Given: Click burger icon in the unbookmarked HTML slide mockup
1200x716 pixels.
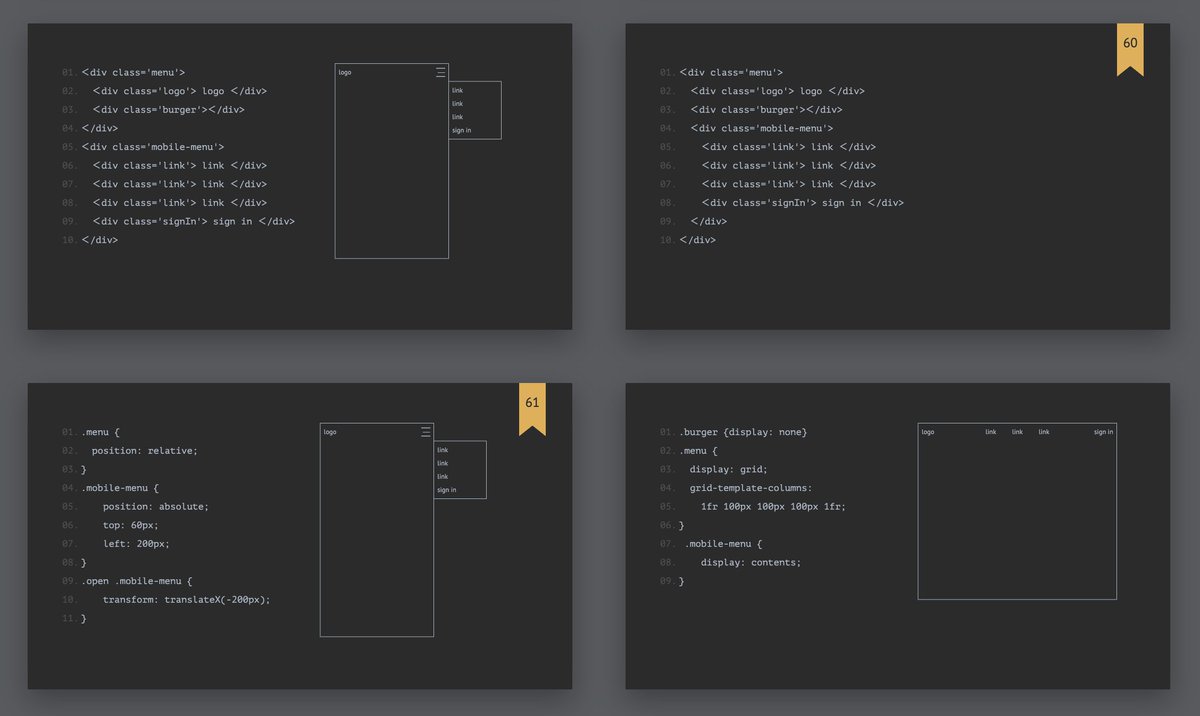Looking at the screenshot, I should [x=441, y=72].
